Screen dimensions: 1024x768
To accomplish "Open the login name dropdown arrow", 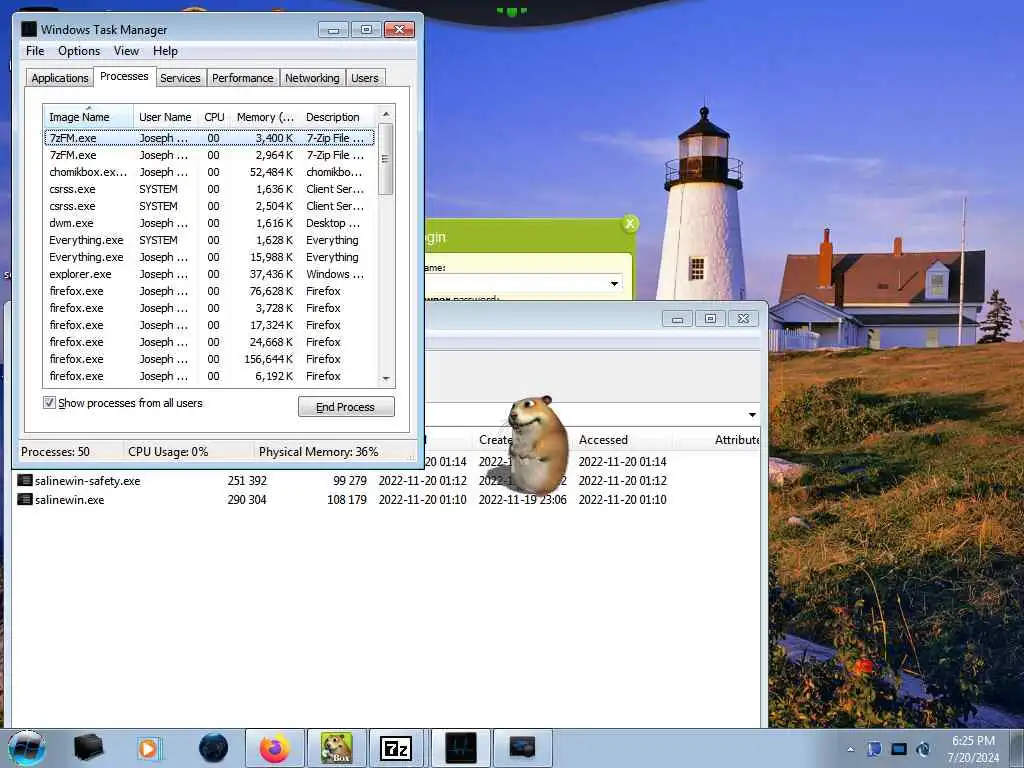I will coord(614,283).
